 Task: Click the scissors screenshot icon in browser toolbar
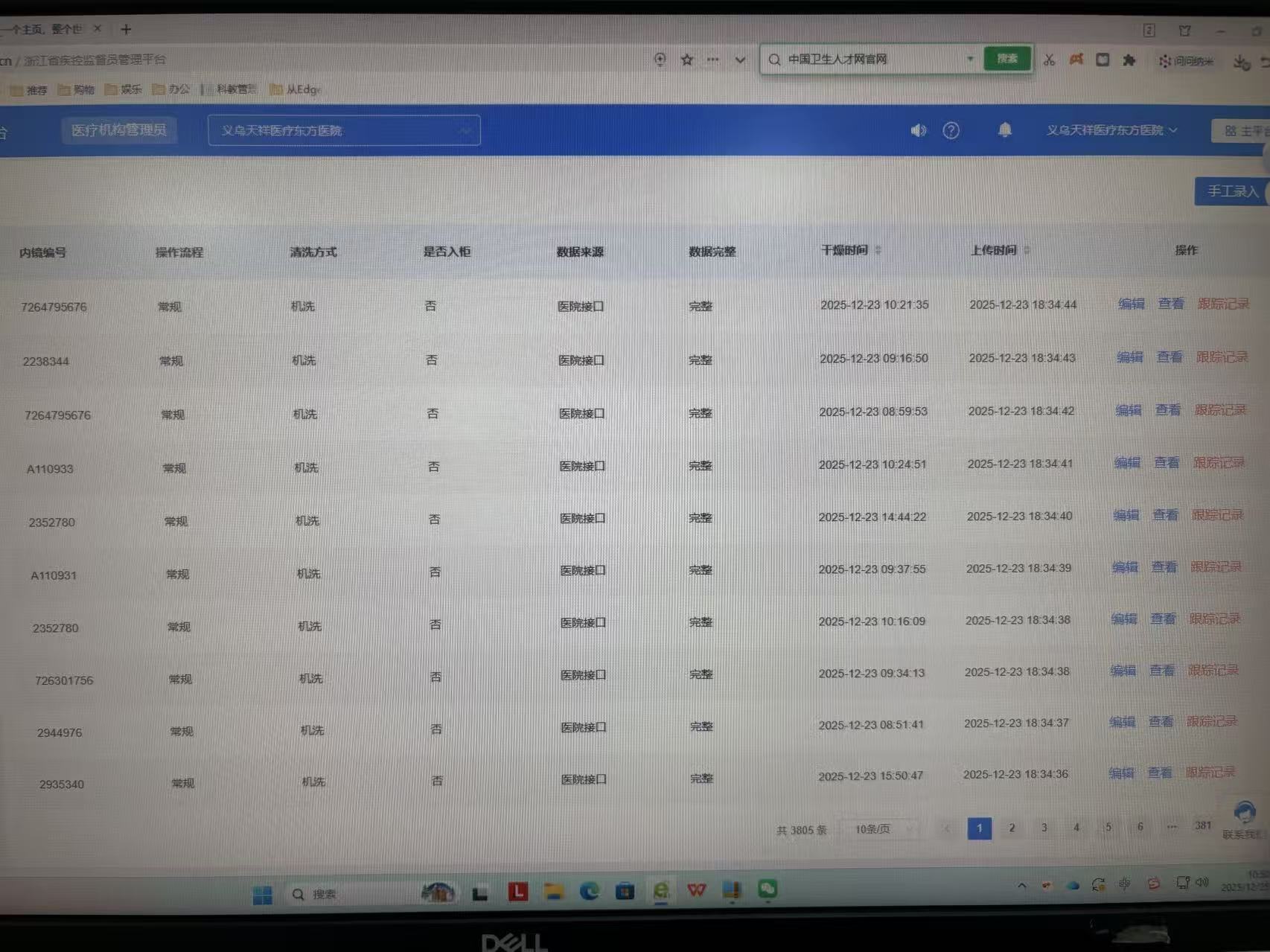[x=1049, y=60]
